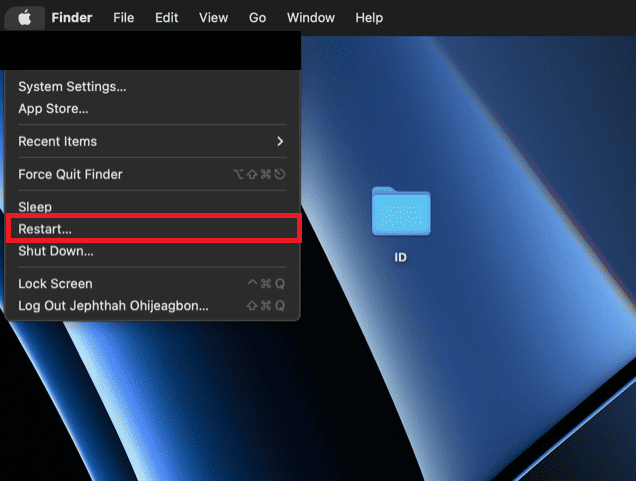Open the Window menu
This screenshot has height=481, width=636.
pos(311,18)
